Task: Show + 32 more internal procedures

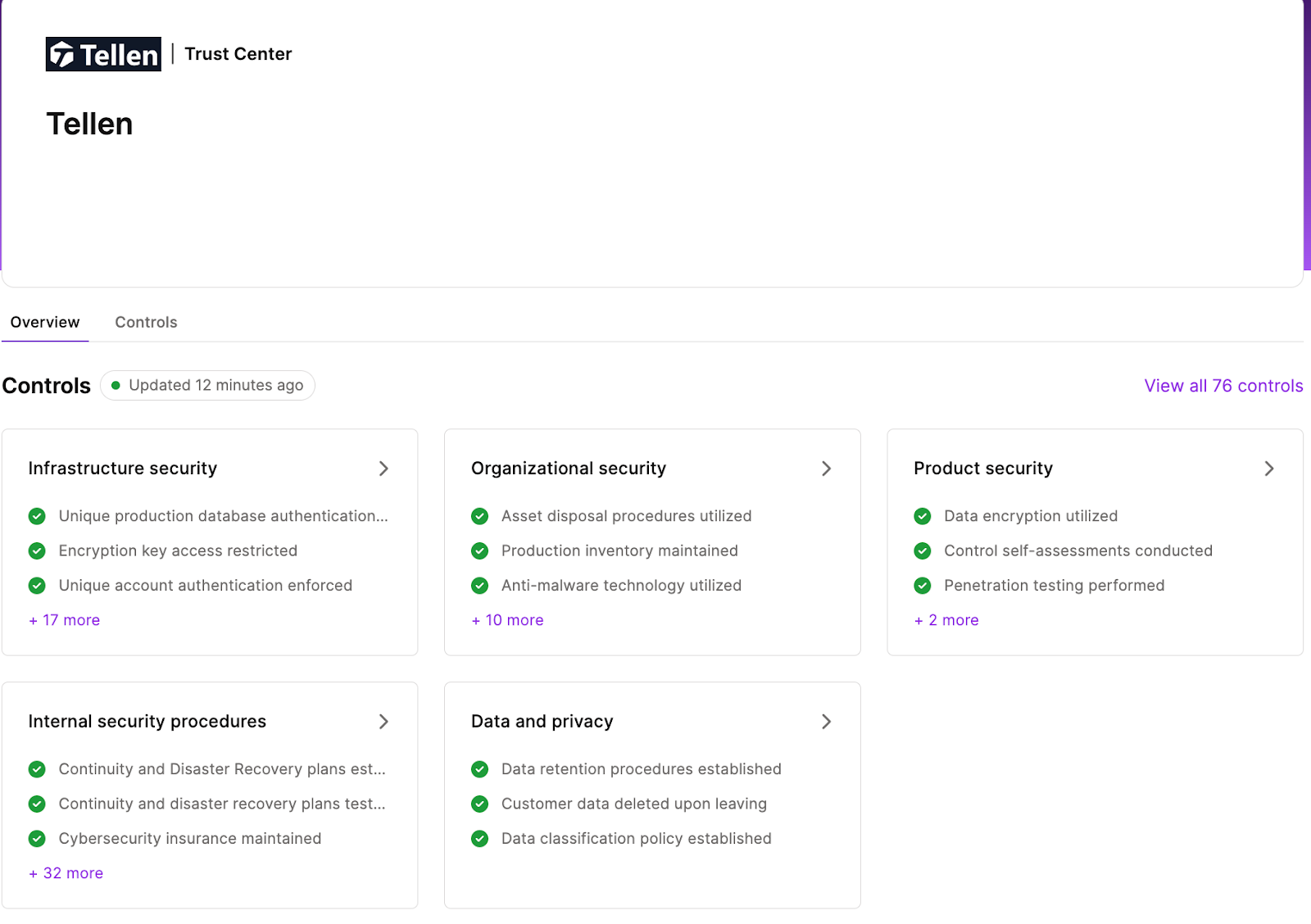Action: 66,873
